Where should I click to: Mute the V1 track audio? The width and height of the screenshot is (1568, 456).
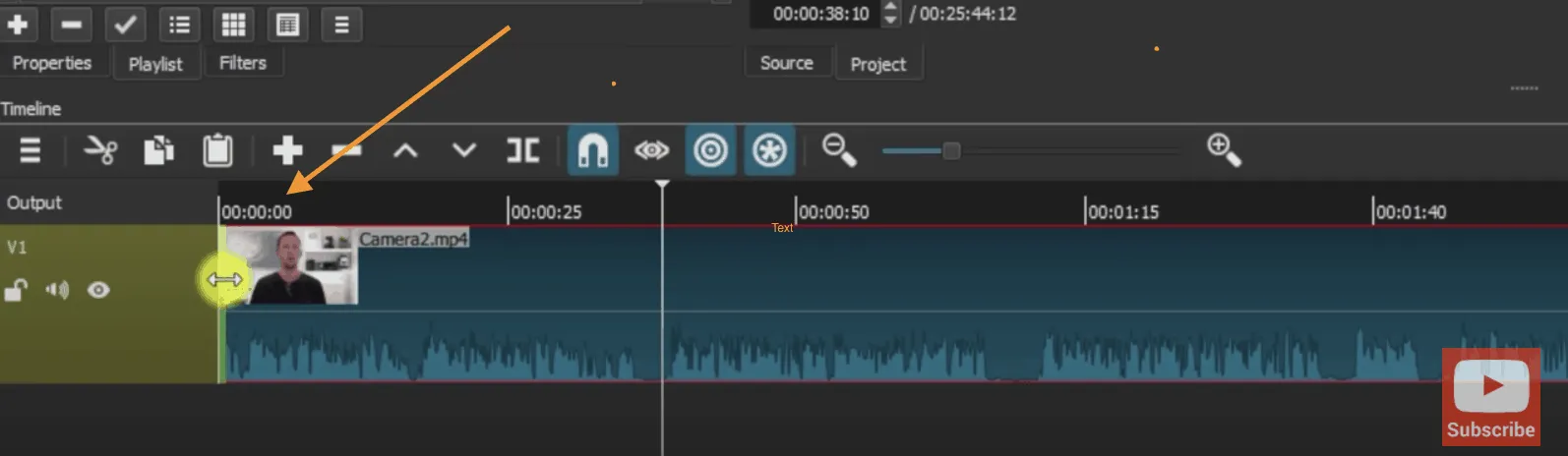pos(57,290)
